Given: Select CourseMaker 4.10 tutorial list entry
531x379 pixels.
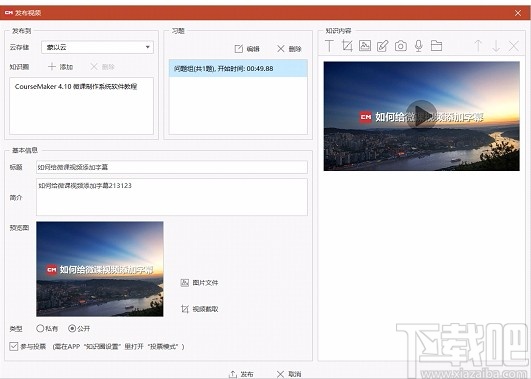Looking at the screenshot, I should 76,86.
